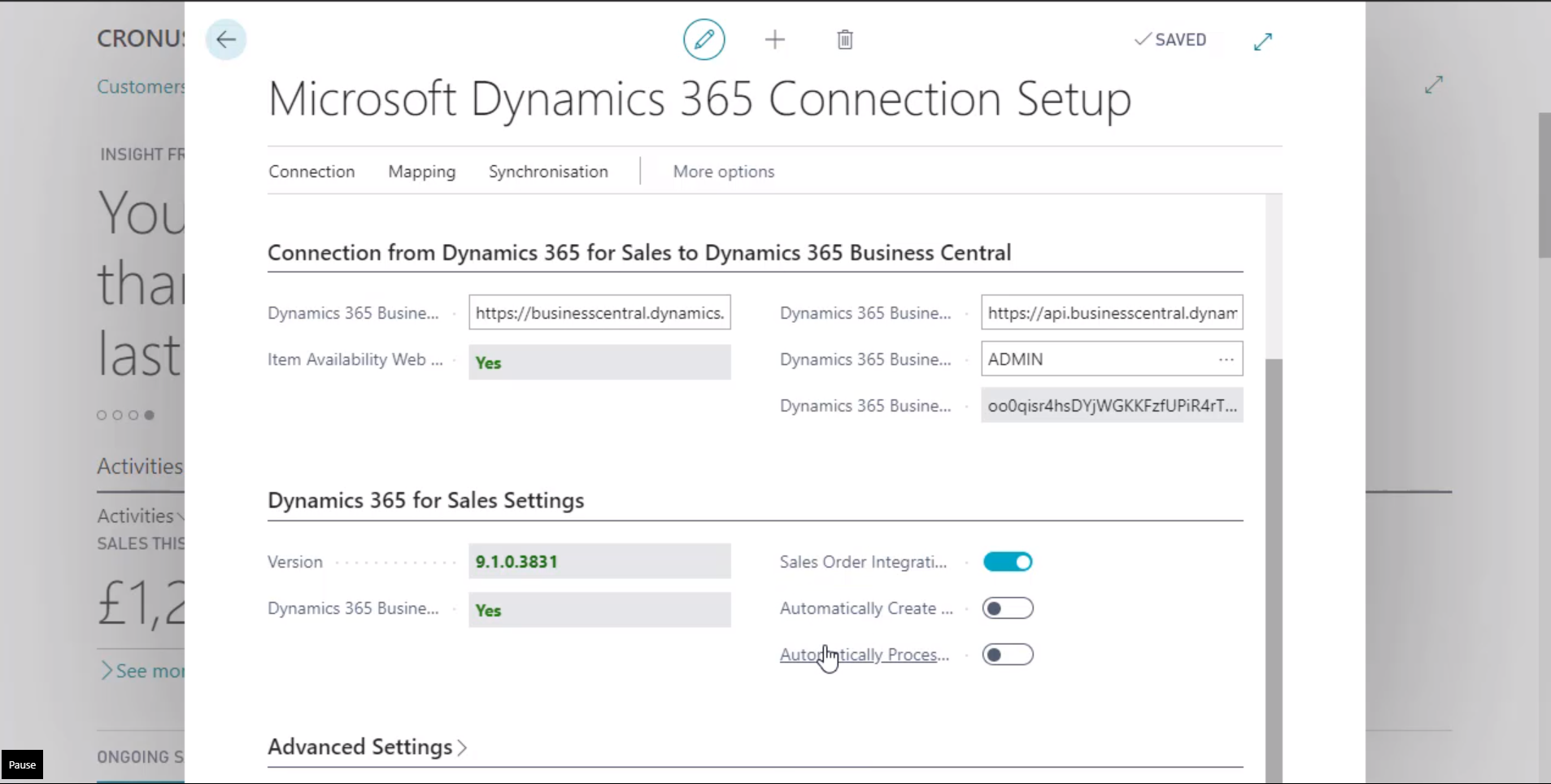Turn on the Automatically Process toggle
The image size is (1551, 784).
[x=1008, y=654]
